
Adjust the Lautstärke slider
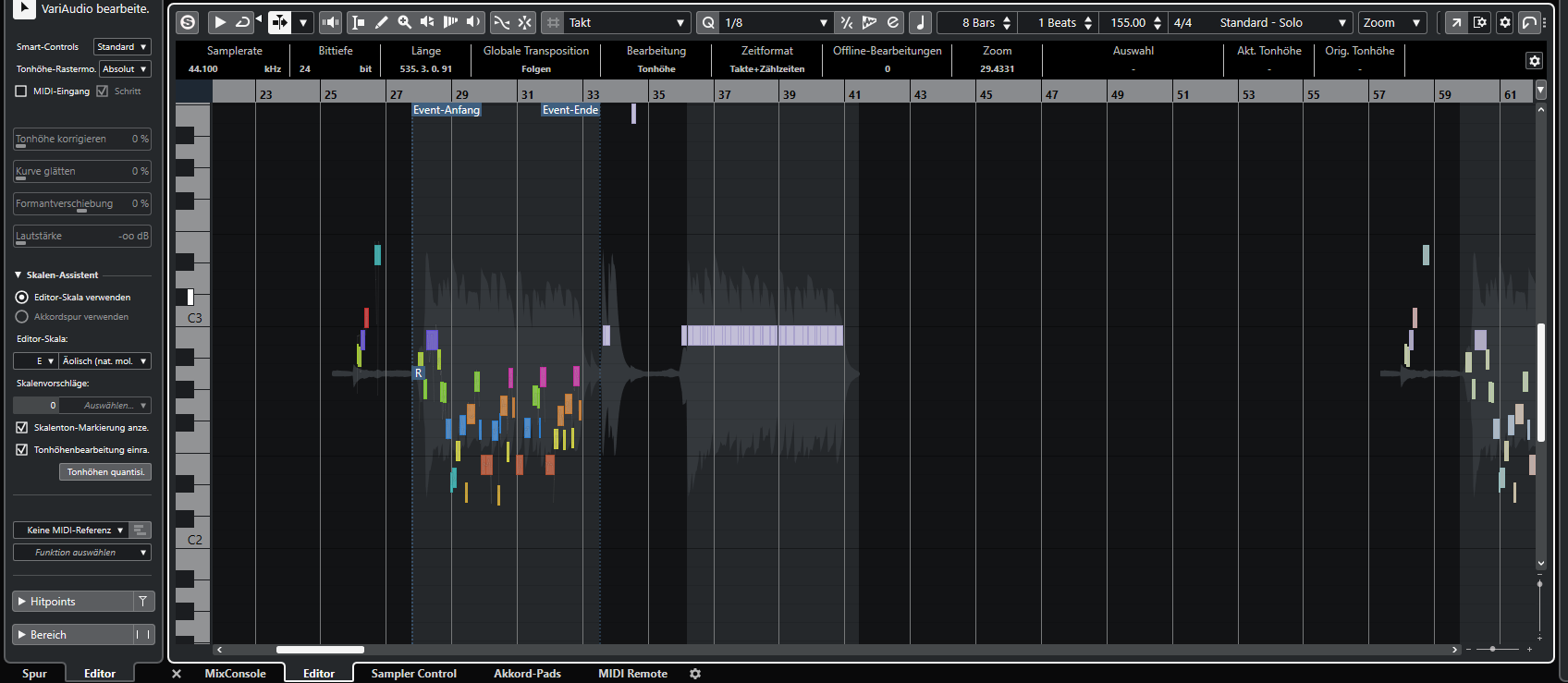point(82,236)
